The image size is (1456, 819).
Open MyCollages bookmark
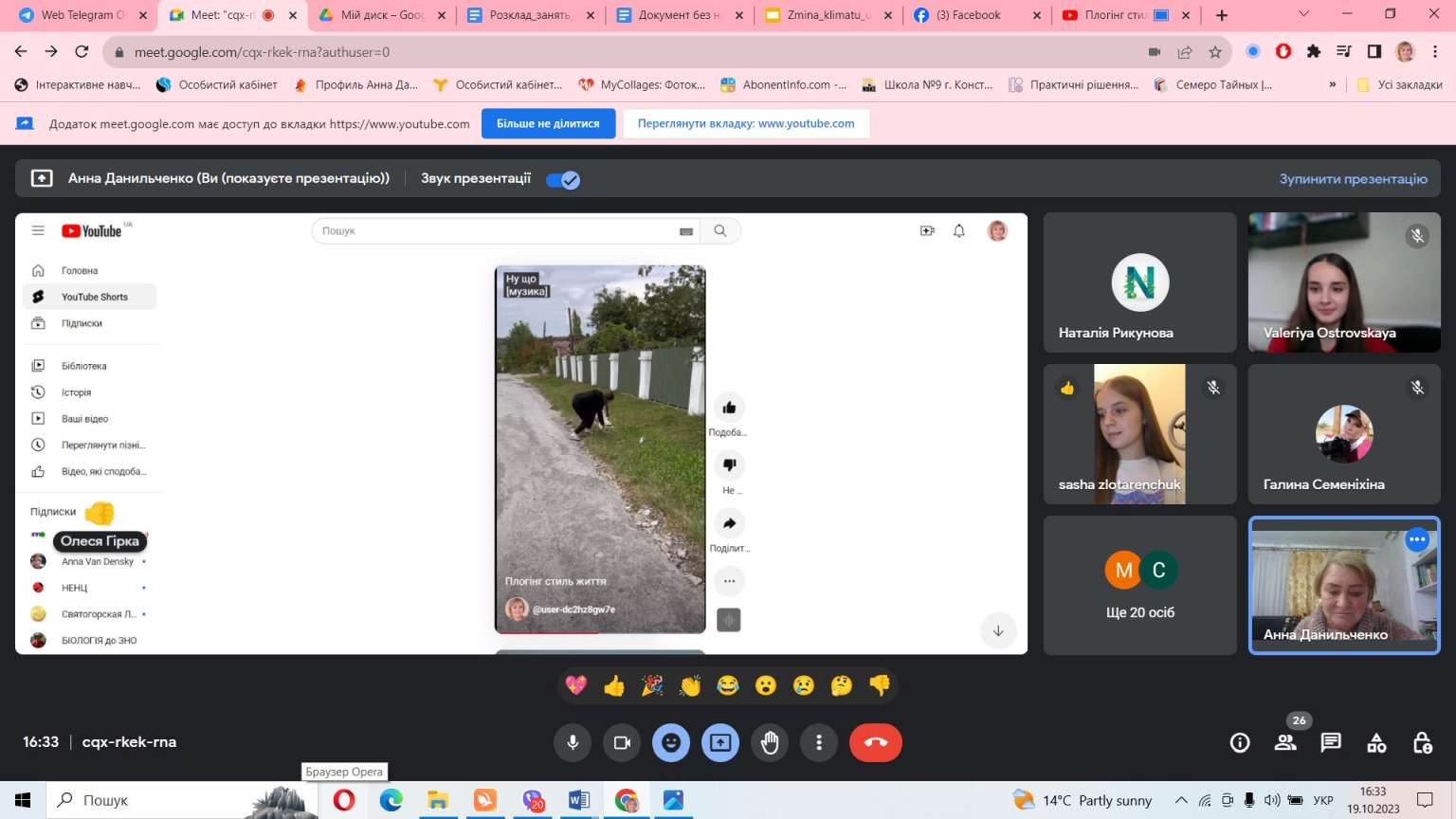pos(642,84)
